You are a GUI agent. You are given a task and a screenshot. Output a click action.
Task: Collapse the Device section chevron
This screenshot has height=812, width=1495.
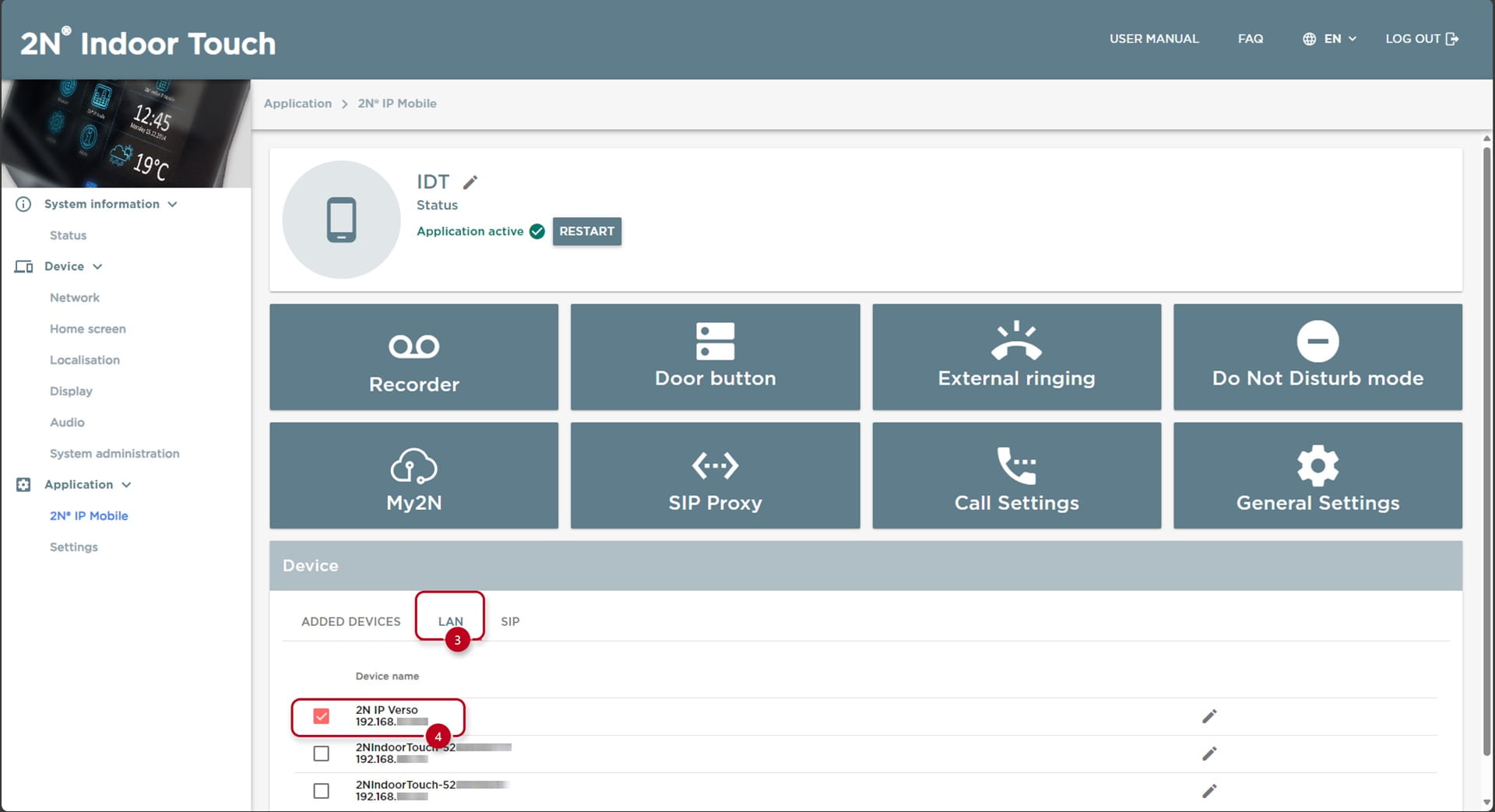[x=97, y=266]
